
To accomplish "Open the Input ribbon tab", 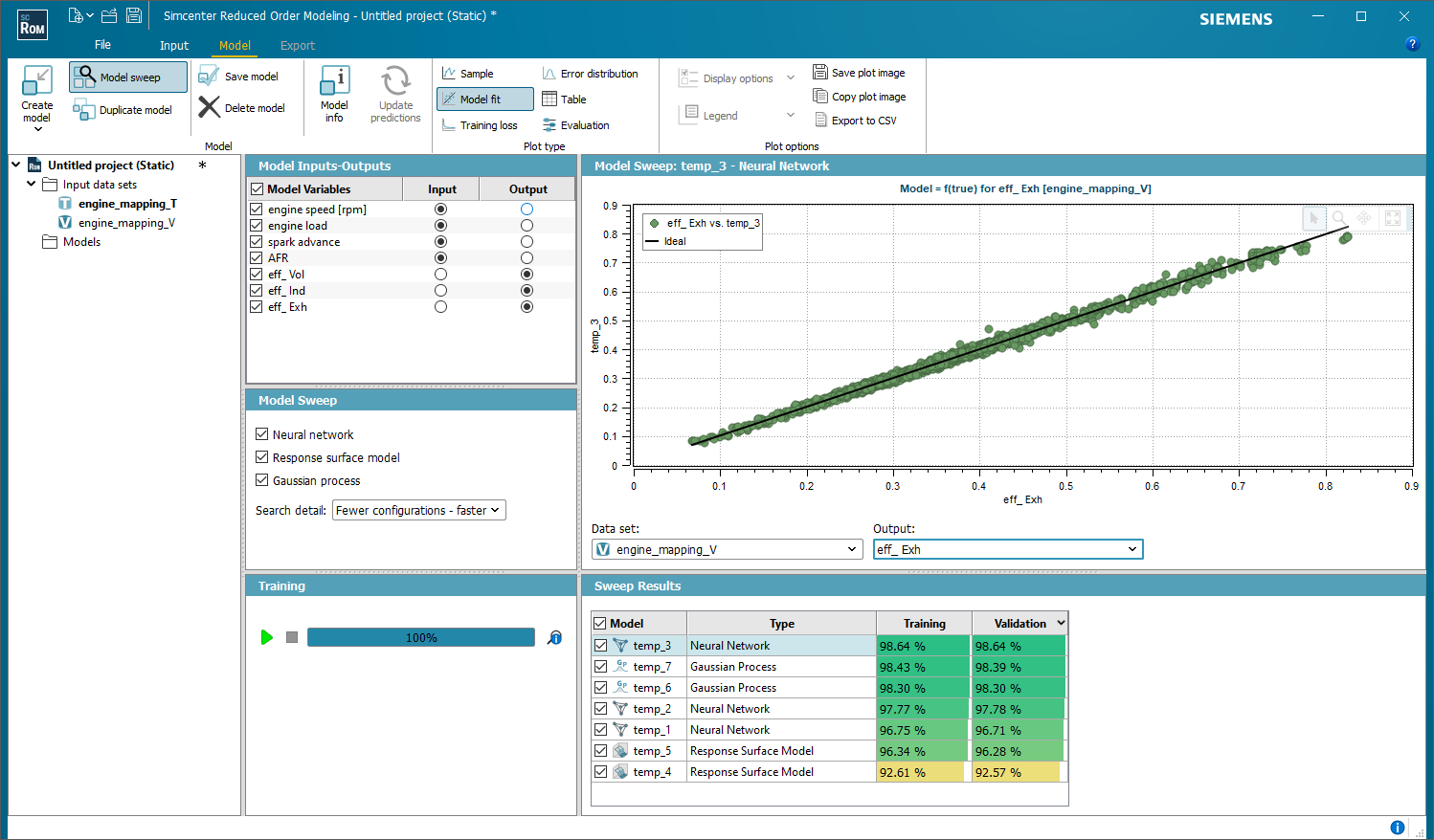I will 173,45.
